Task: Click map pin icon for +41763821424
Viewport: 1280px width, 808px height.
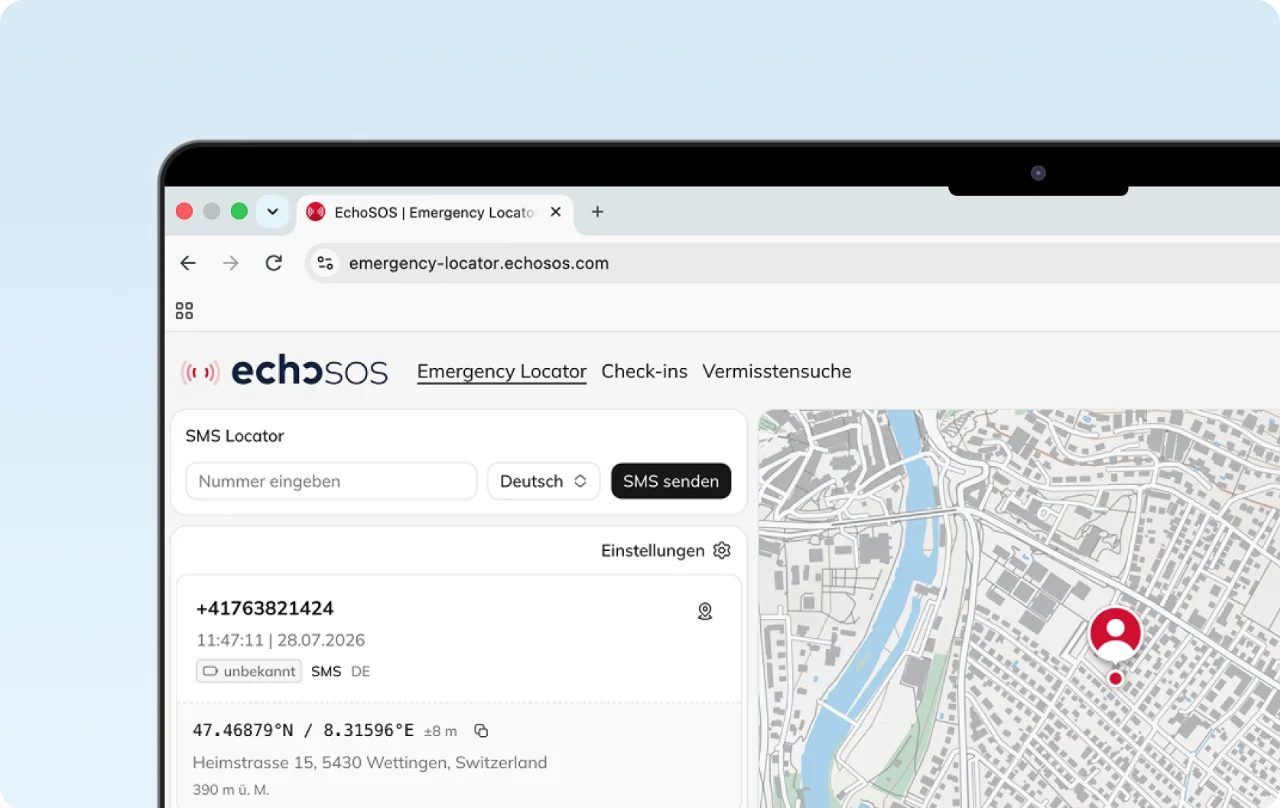Action: [705, 611]
